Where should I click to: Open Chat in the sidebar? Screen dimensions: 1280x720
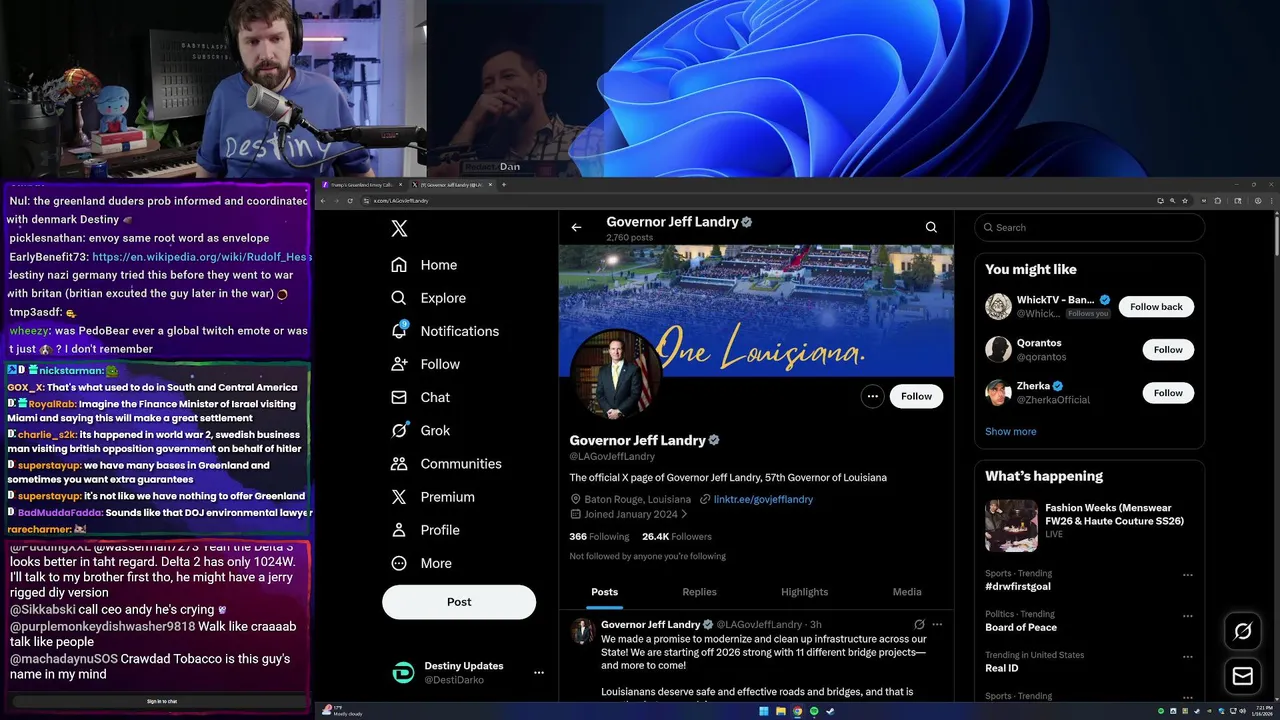pos(421,397)
